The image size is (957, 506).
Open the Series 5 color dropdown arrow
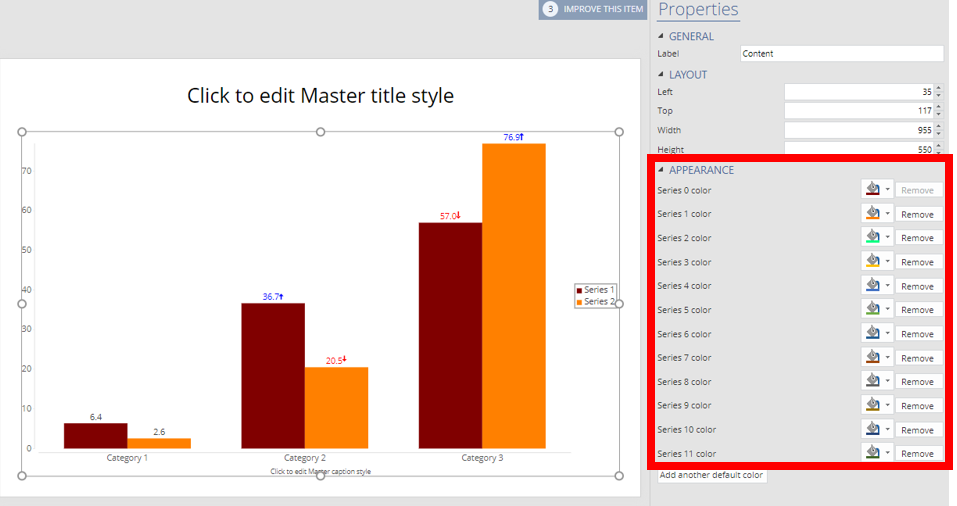point(887,310)
